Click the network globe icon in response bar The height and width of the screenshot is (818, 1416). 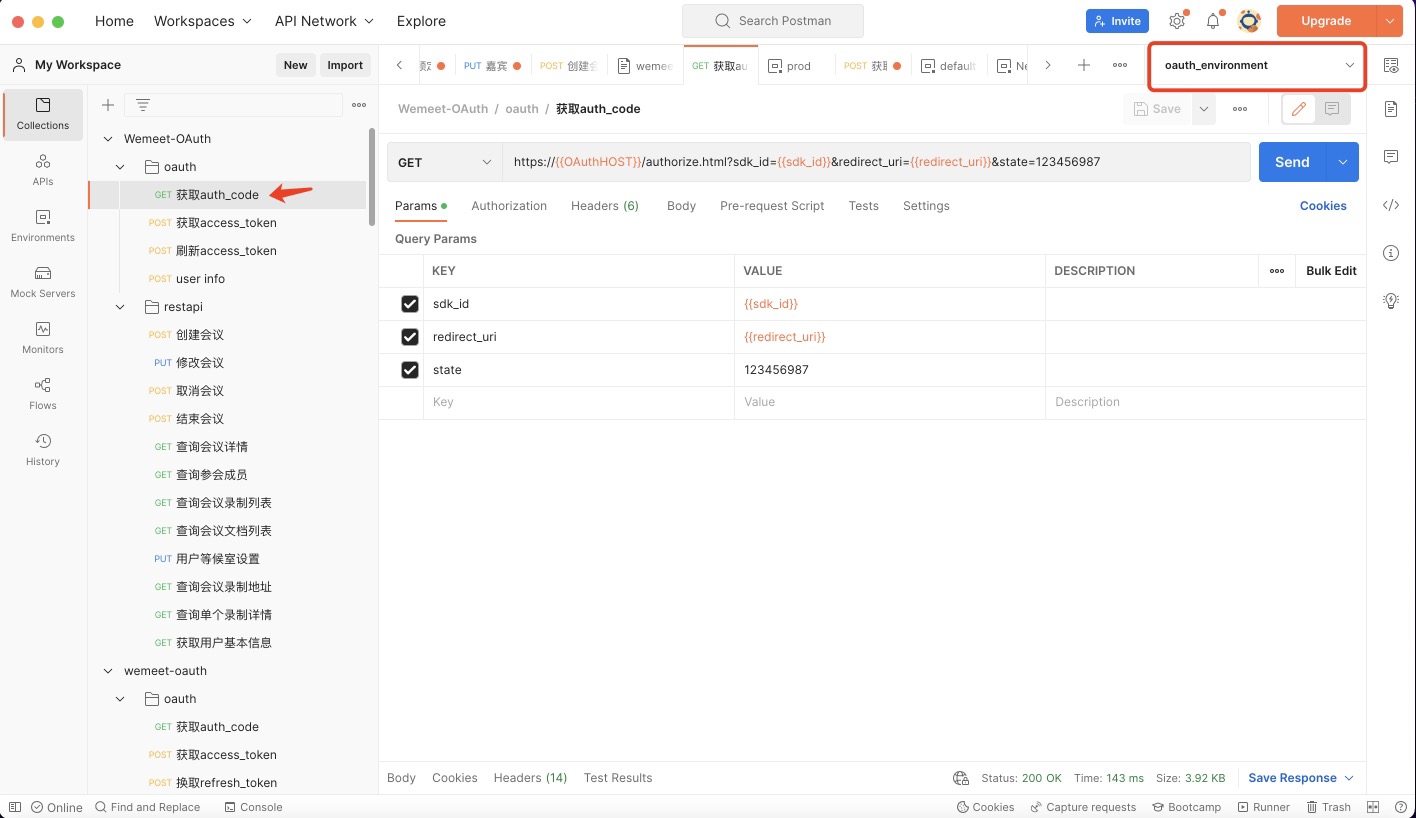[961, 778]
